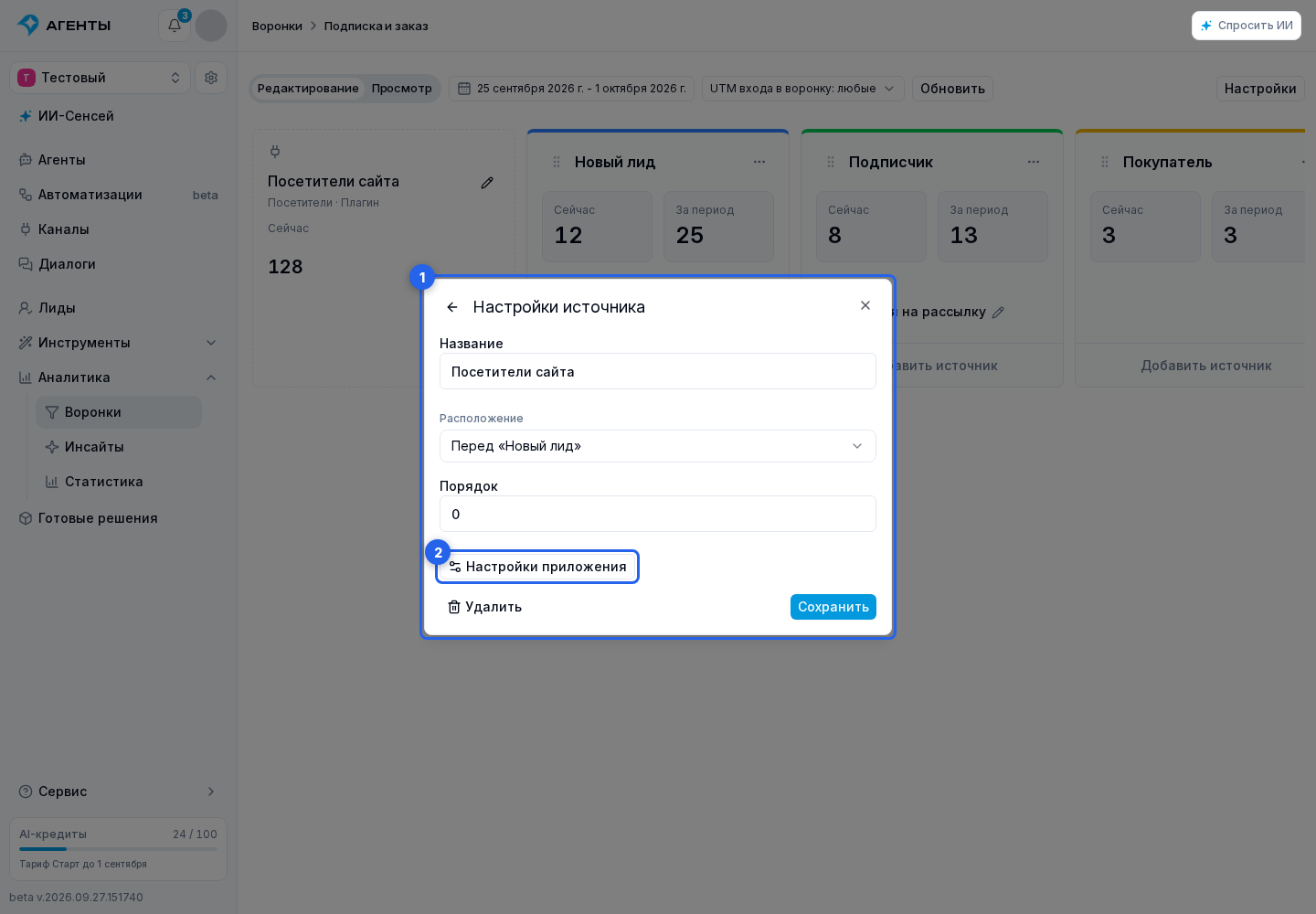
Task: Click the АГЕНТЫ logo
Action: click(x=64, y=26)
